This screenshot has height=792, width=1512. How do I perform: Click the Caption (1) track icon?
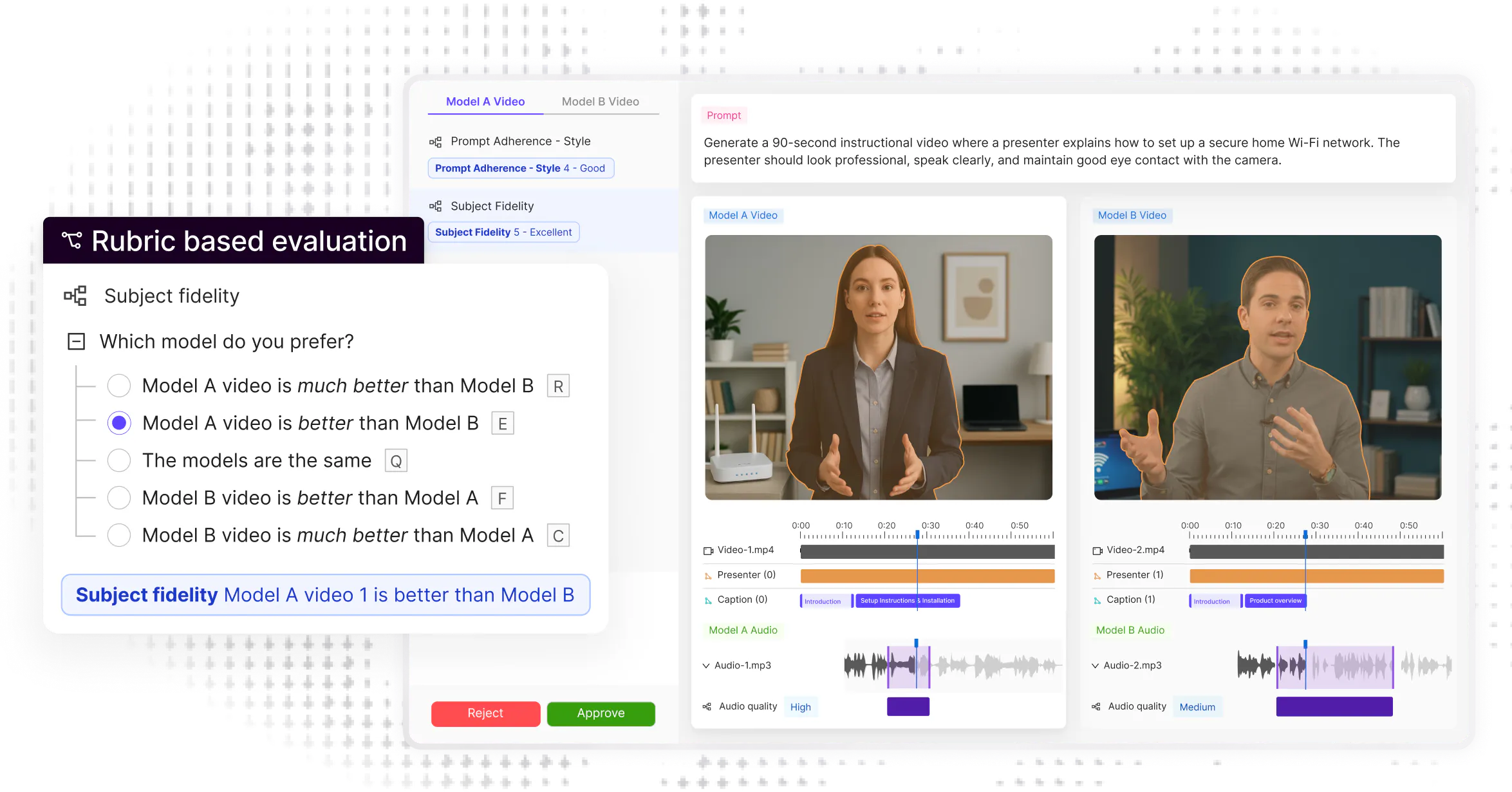[1097, 600]
